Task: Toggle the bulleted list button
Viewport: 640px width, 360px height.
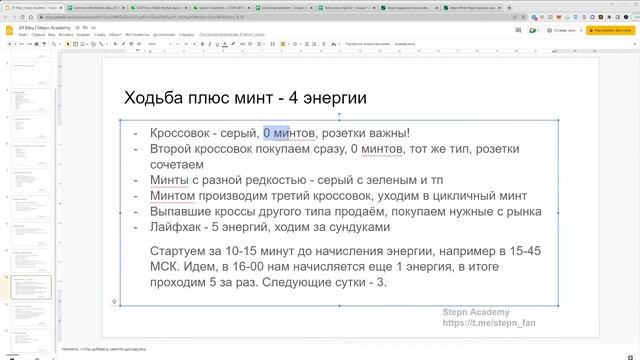Action: (x=295, y=44)
